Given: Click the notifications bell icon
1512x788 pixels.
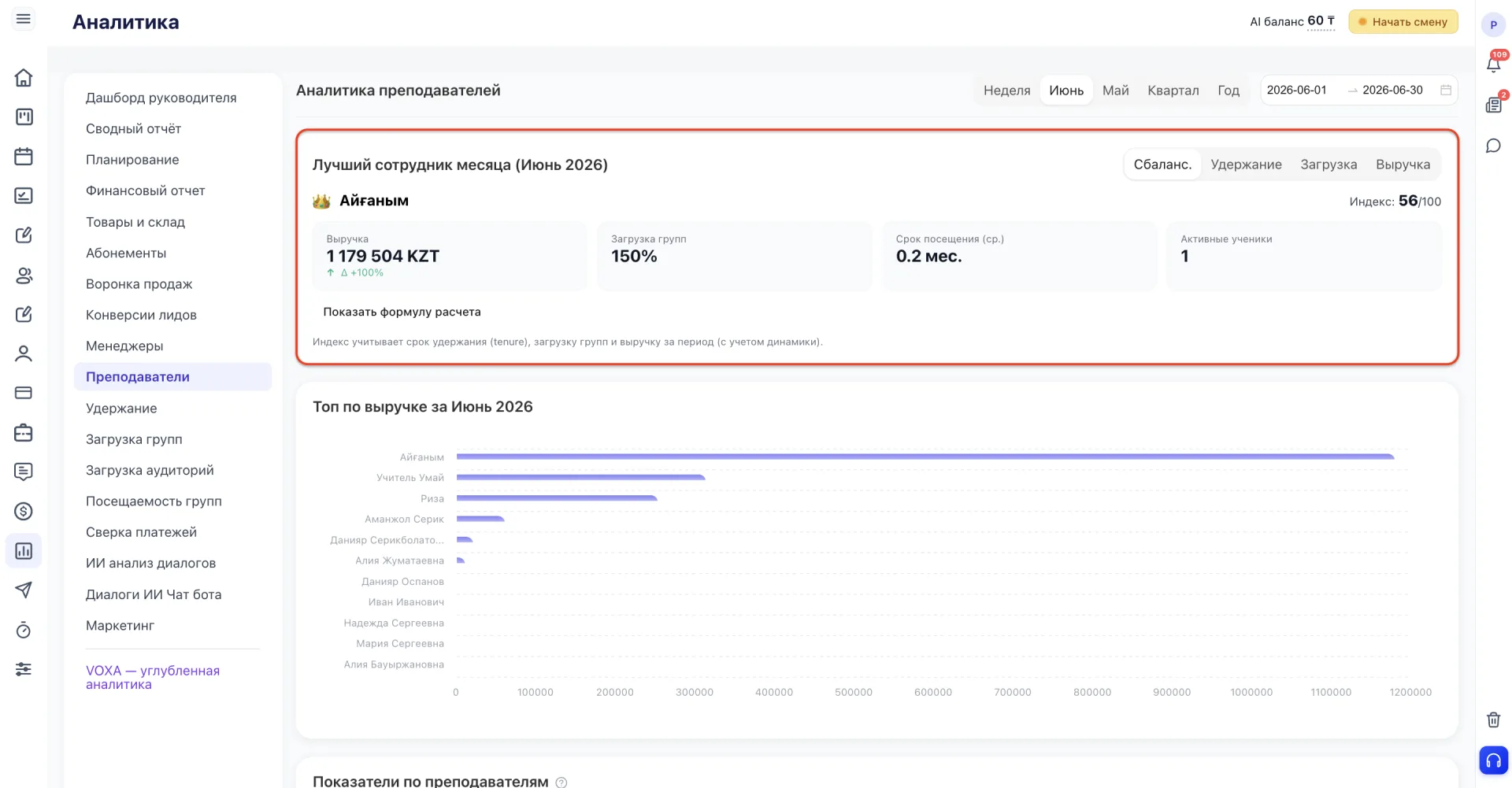Looking at the screenshot, I should pyautogui.click(x=1493, y=65).
